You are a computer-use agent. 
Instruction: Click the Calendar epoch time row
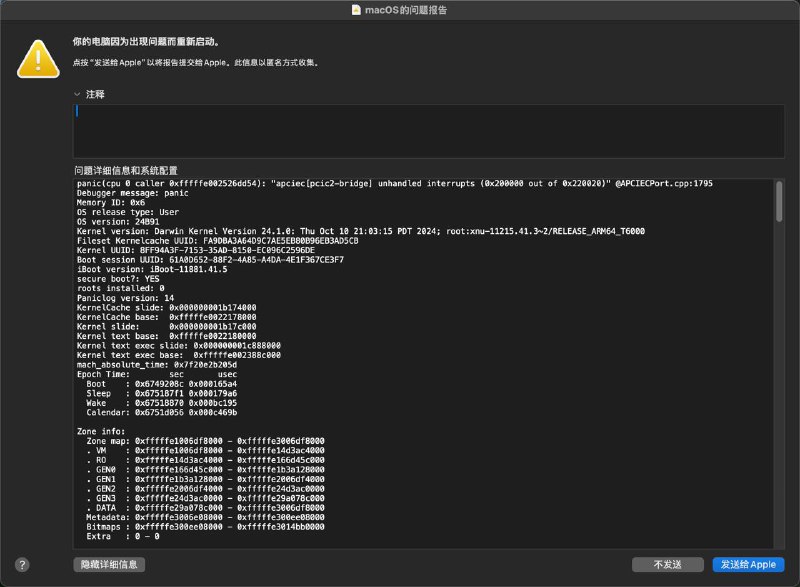(161, 413)
